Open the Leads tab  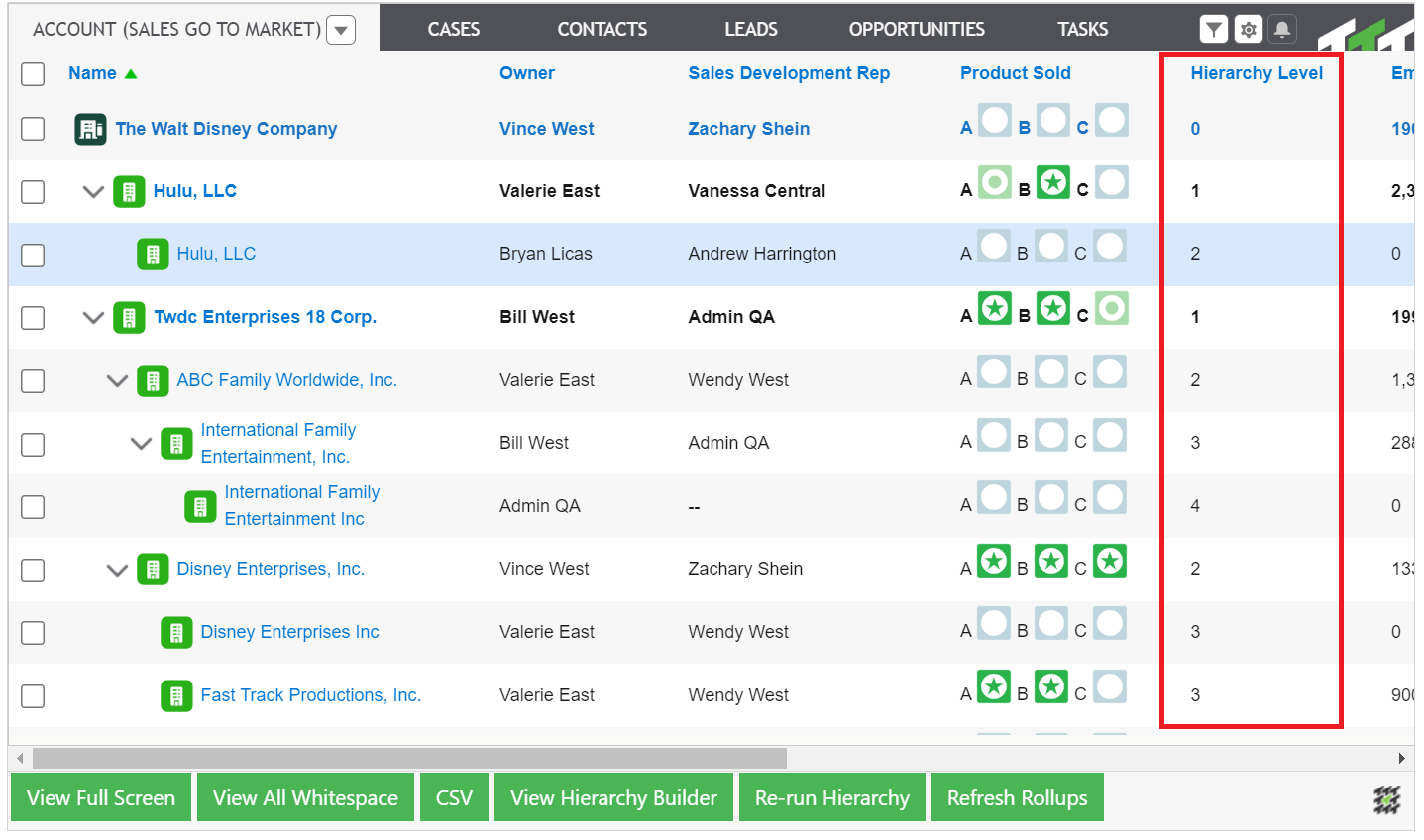(750, 29)
